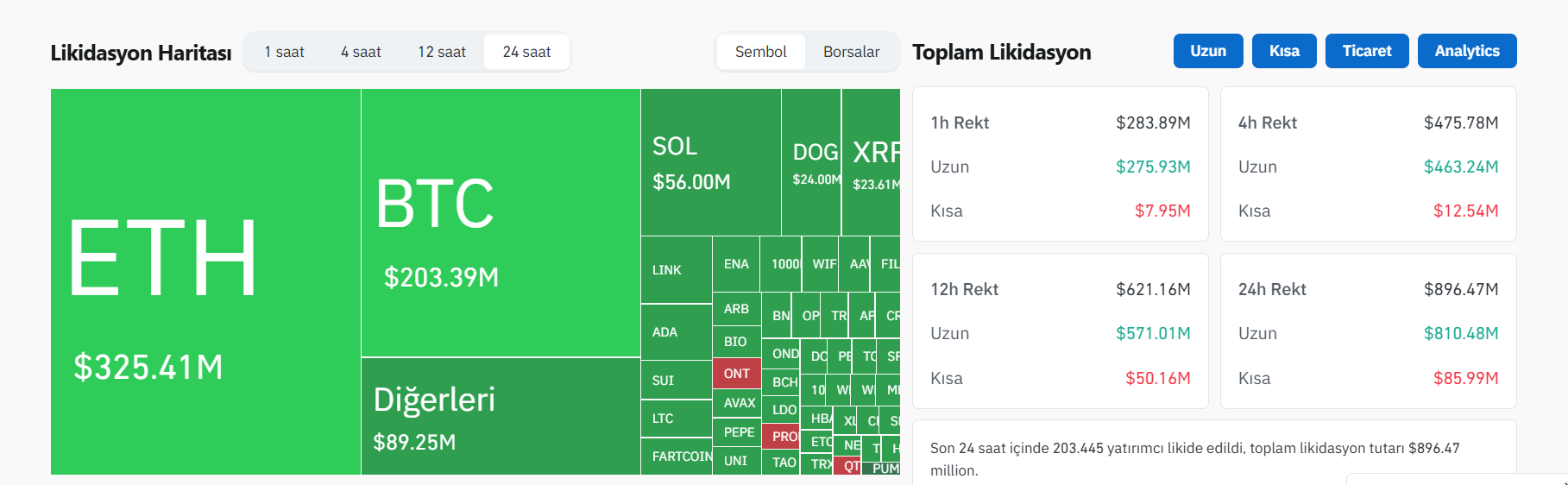Switch the map view to Borsalar

[851, 52]
